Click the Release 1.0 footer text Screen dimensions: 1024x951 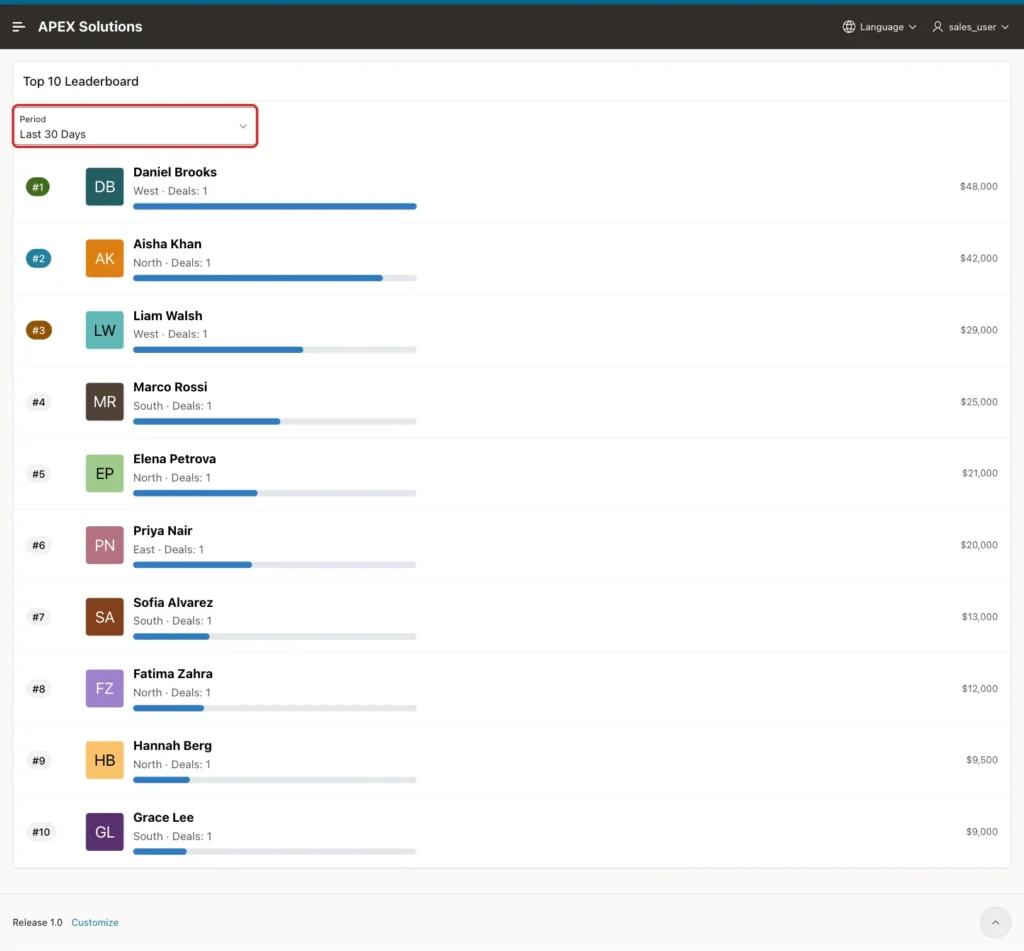(37, 922)
